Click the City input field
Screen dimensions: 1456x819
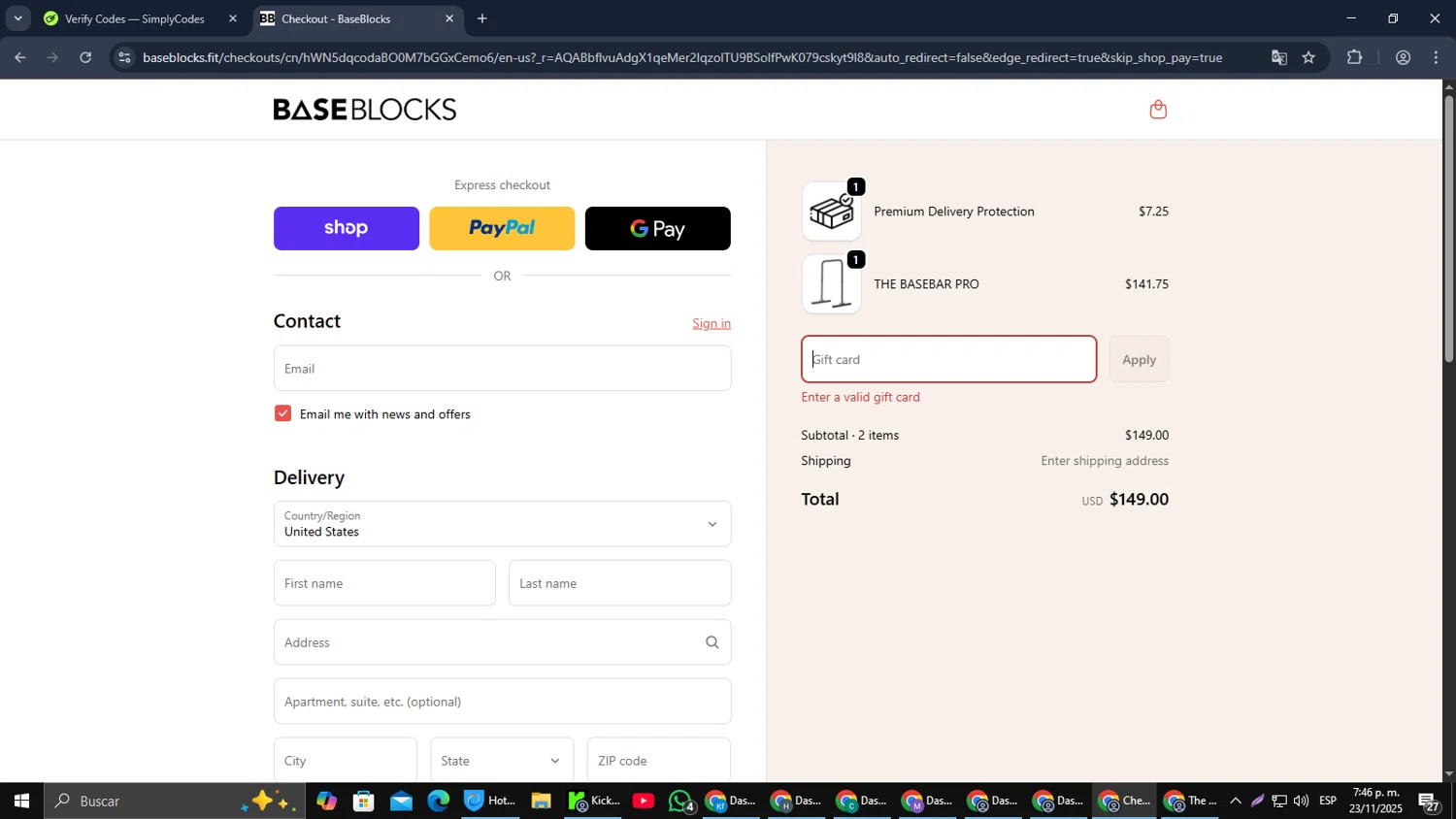pyautogui.click(x=345, y=761)
